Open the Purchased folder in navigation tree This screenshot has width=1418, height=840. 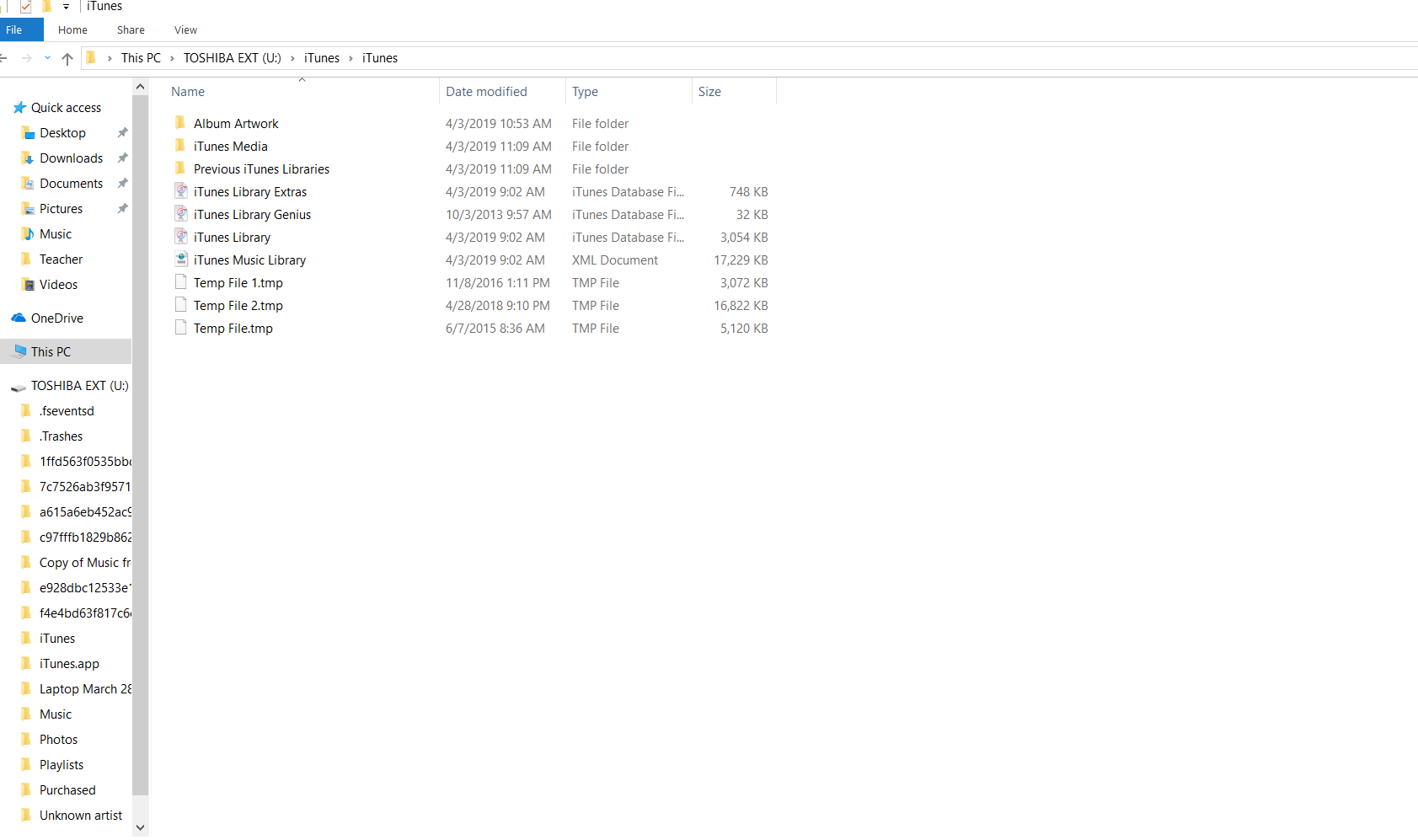[67, 790]
